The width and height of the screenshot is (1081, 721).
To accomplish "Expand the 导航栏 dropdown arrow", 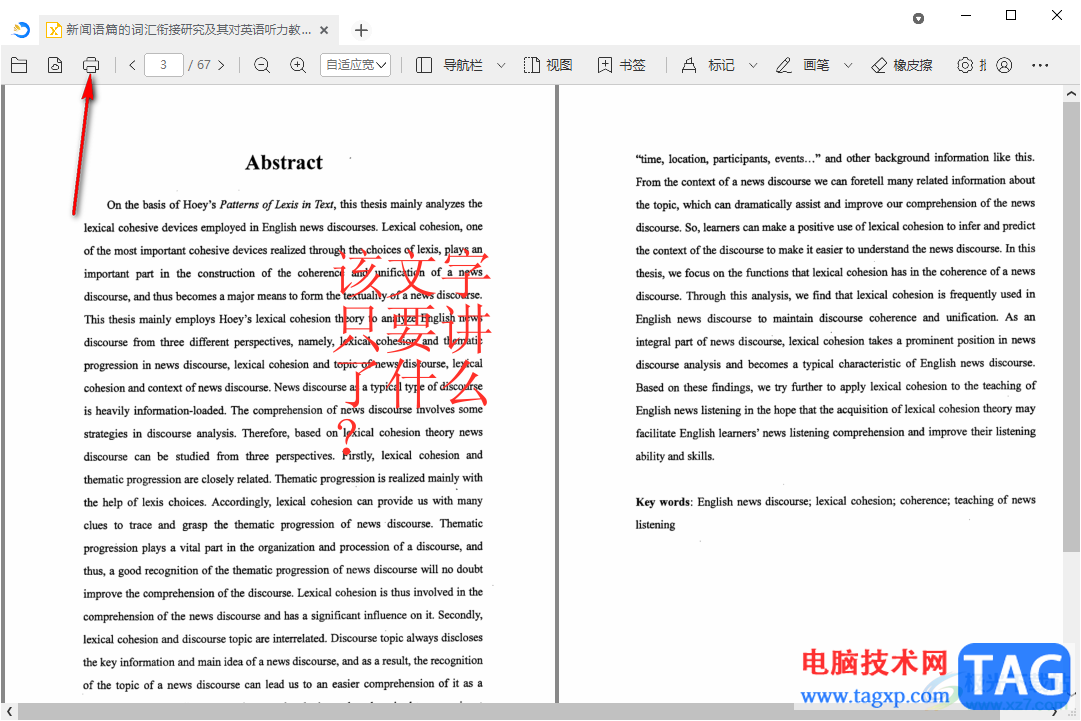I will [501, 65].
